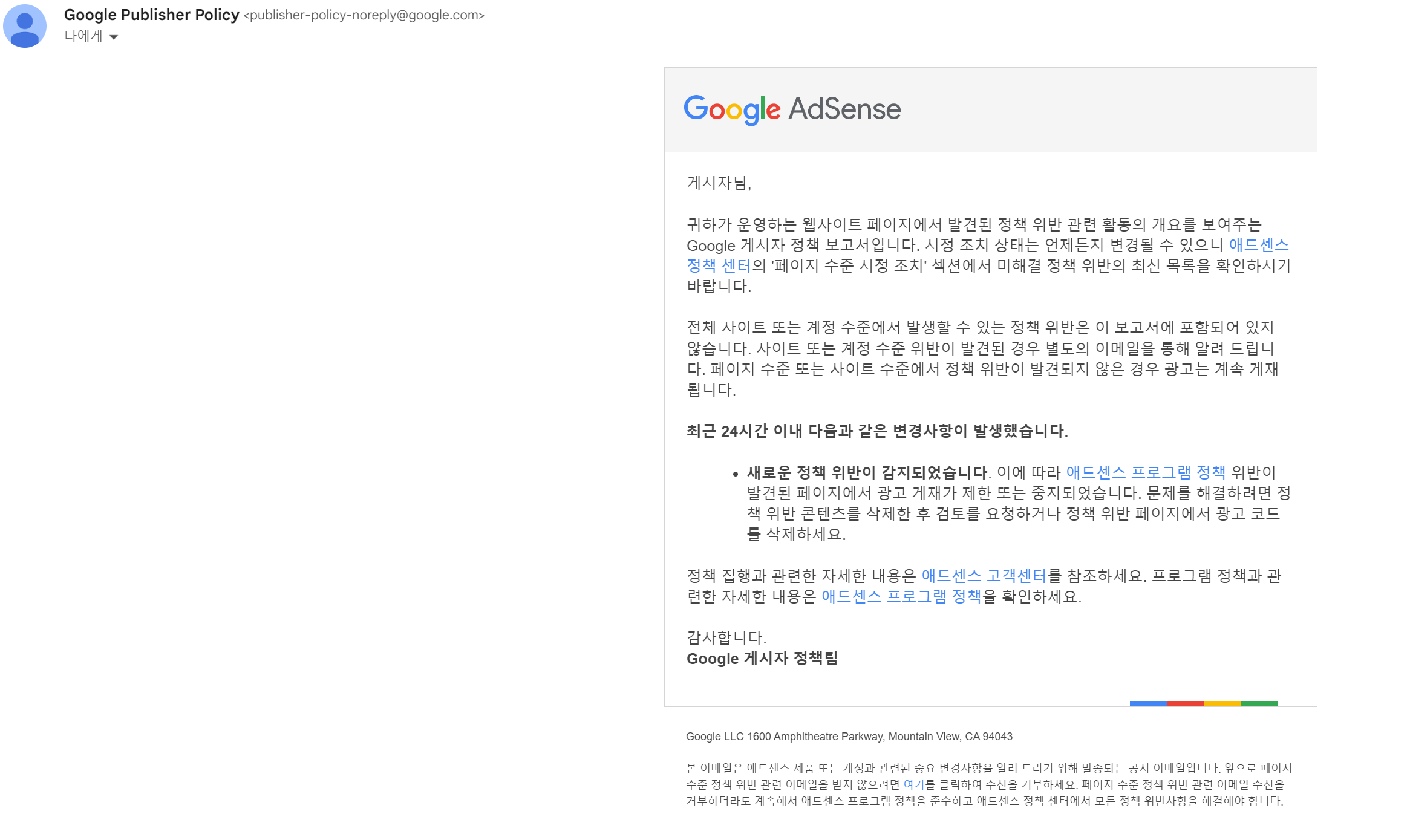Open the 애드센스 정책 센터 link
The height and width of the screenshot is (840, 1410).
1258,245
